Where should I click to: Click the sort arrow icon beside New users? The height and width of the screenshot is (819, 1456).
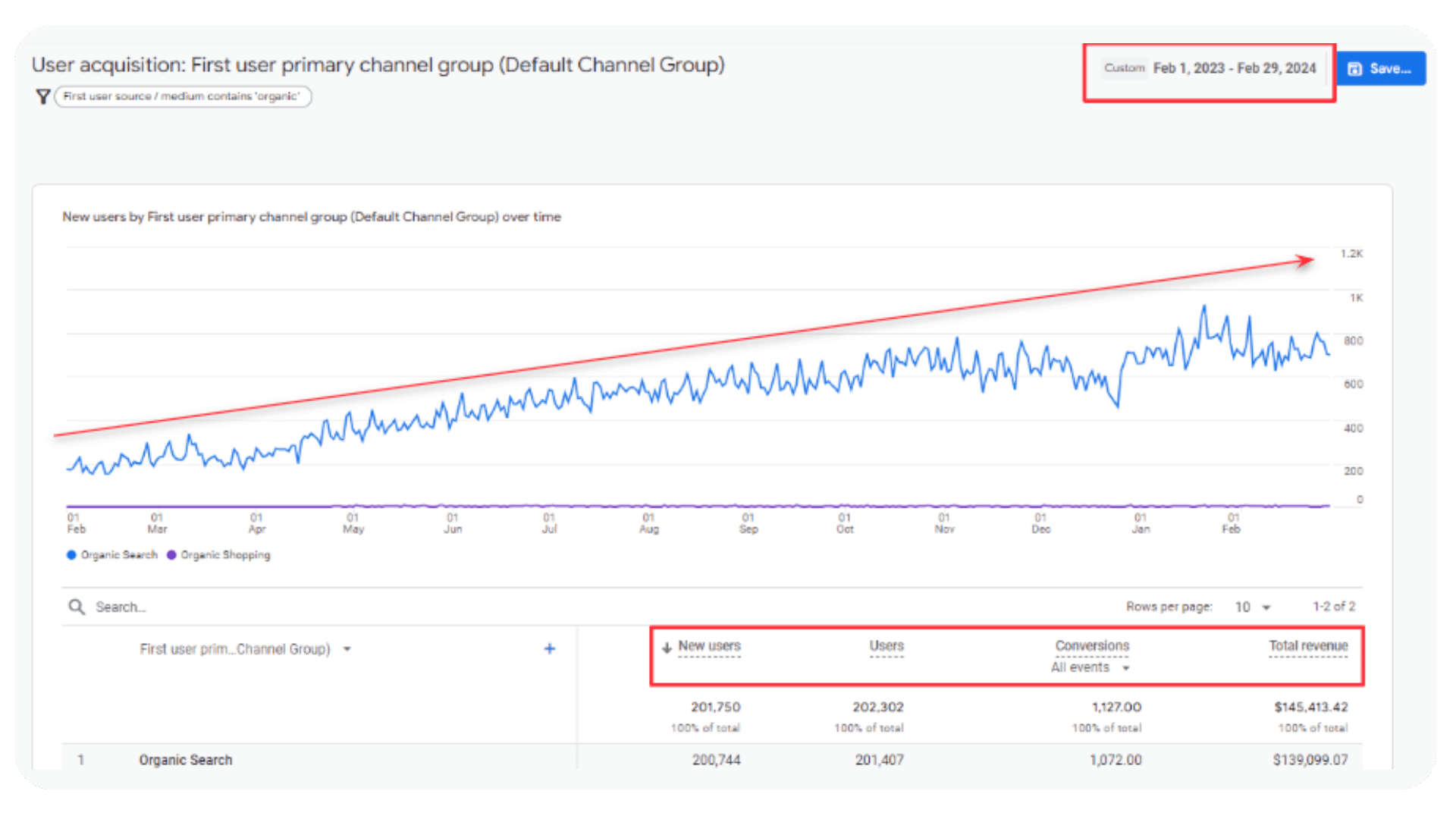(x=667, y=648)
